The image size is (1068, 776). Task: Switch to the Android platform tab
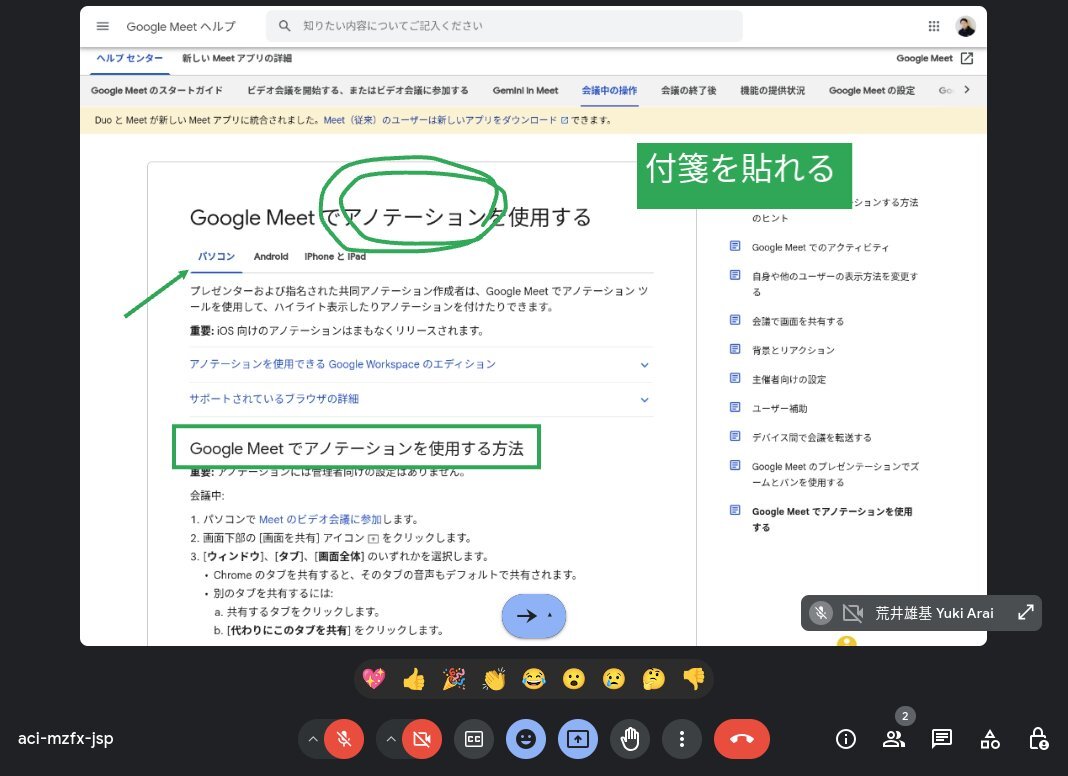tap(271, 257)
